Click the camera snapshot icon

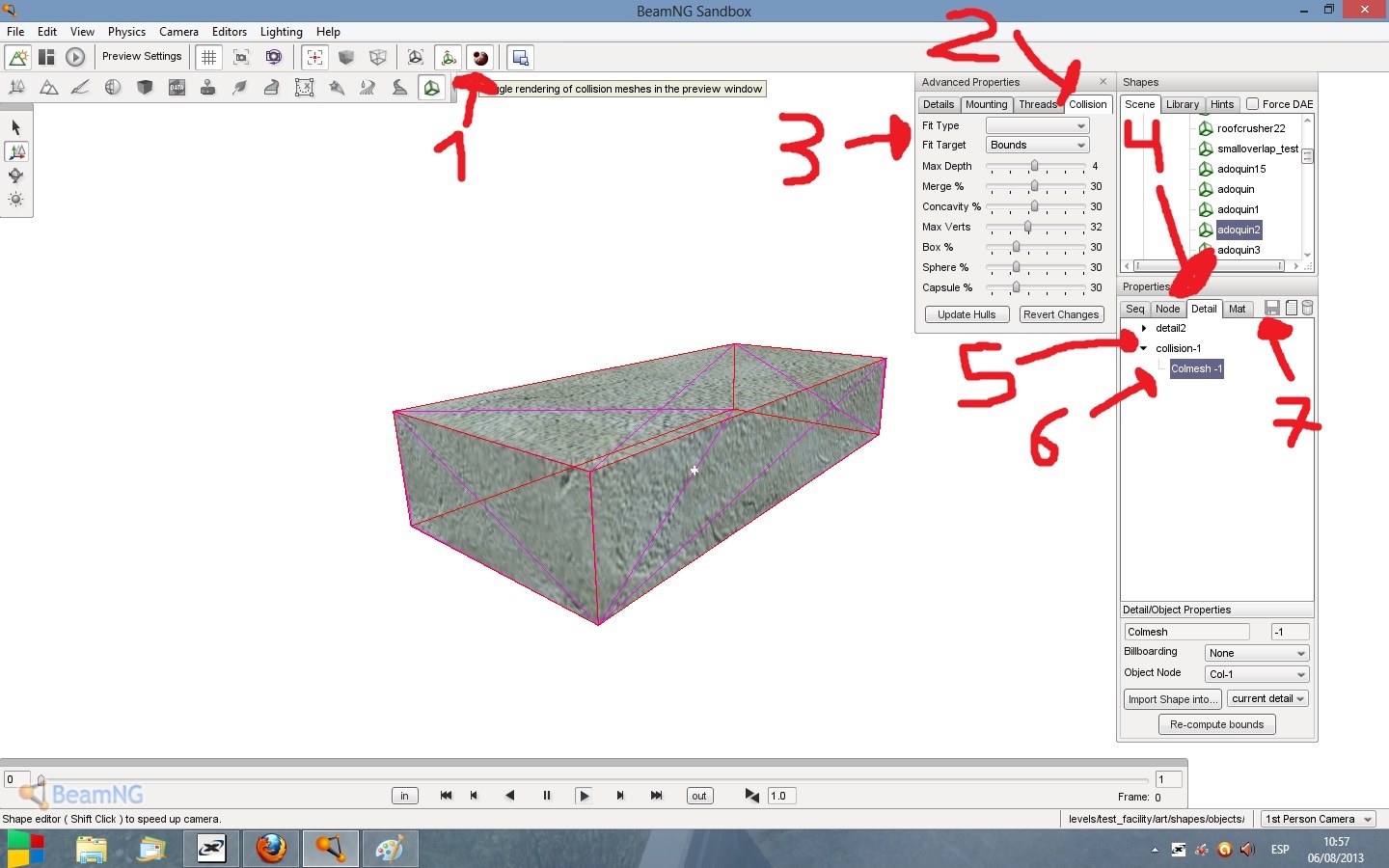[241, 58]
